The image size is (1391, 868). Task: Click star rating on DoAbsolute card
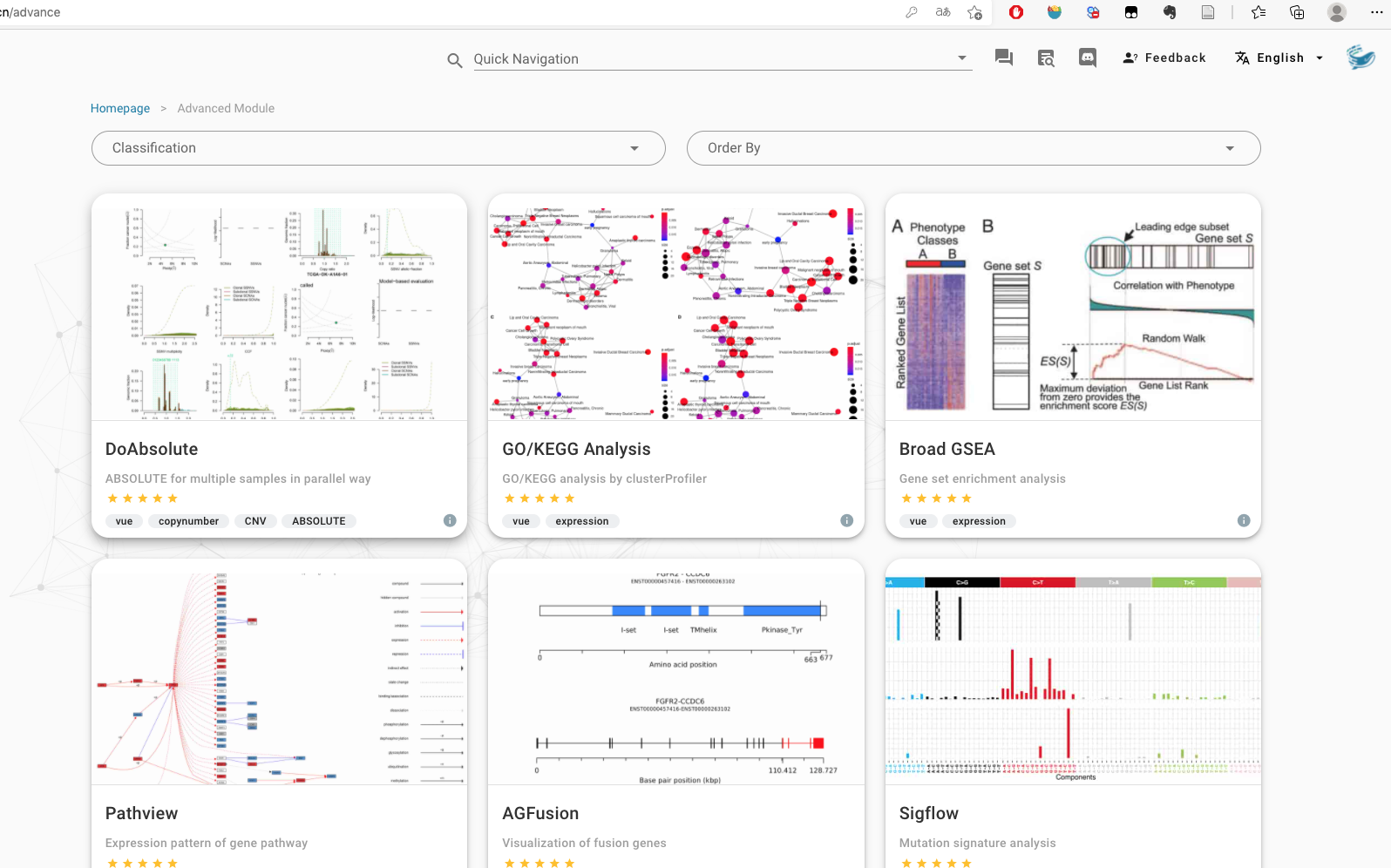point(142,498)
